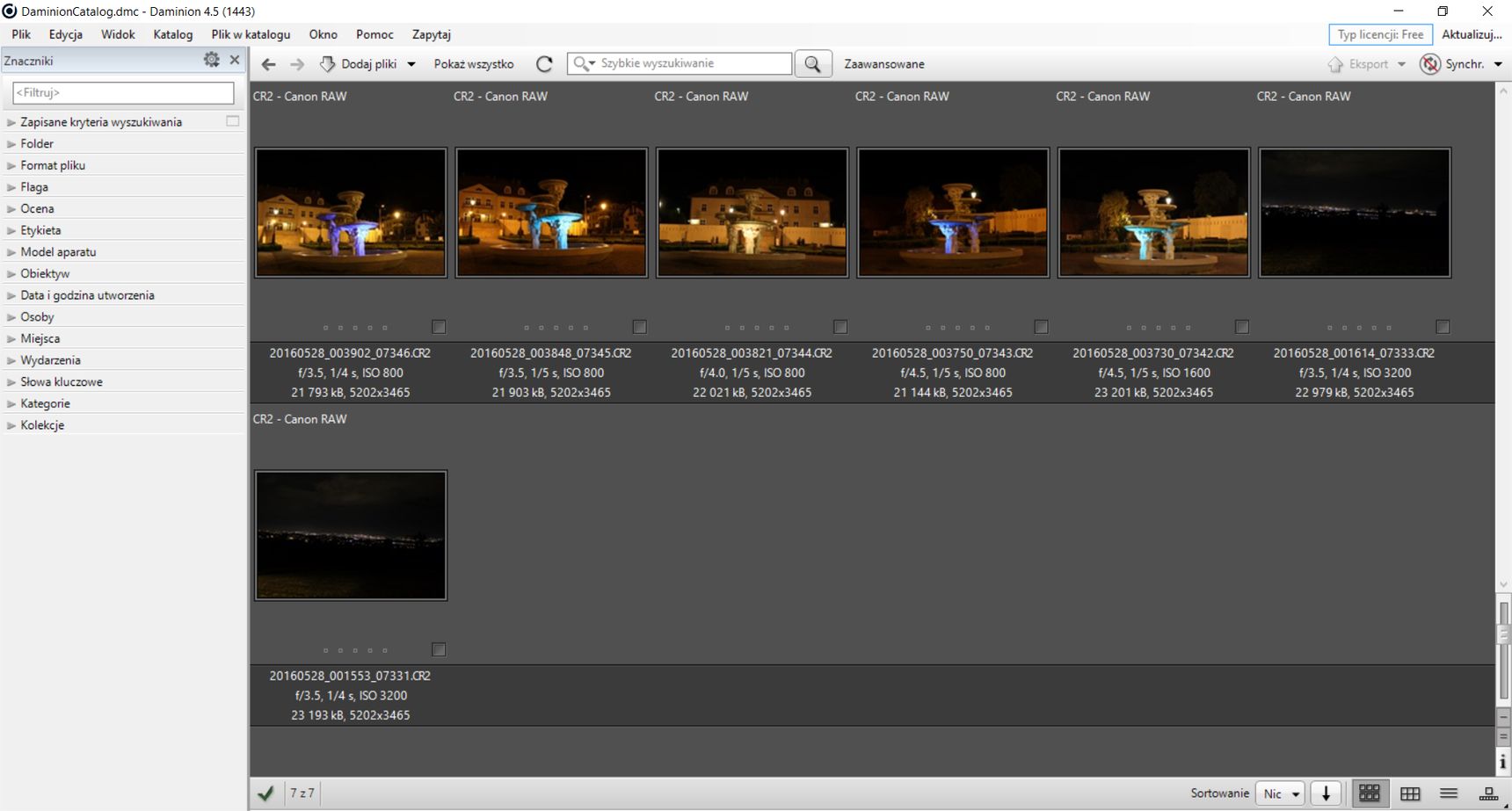This screenshot has width=1512, height=811.
Task: Expand the Folder tag group
Action: pyautogui.click(x=11, y=144)
